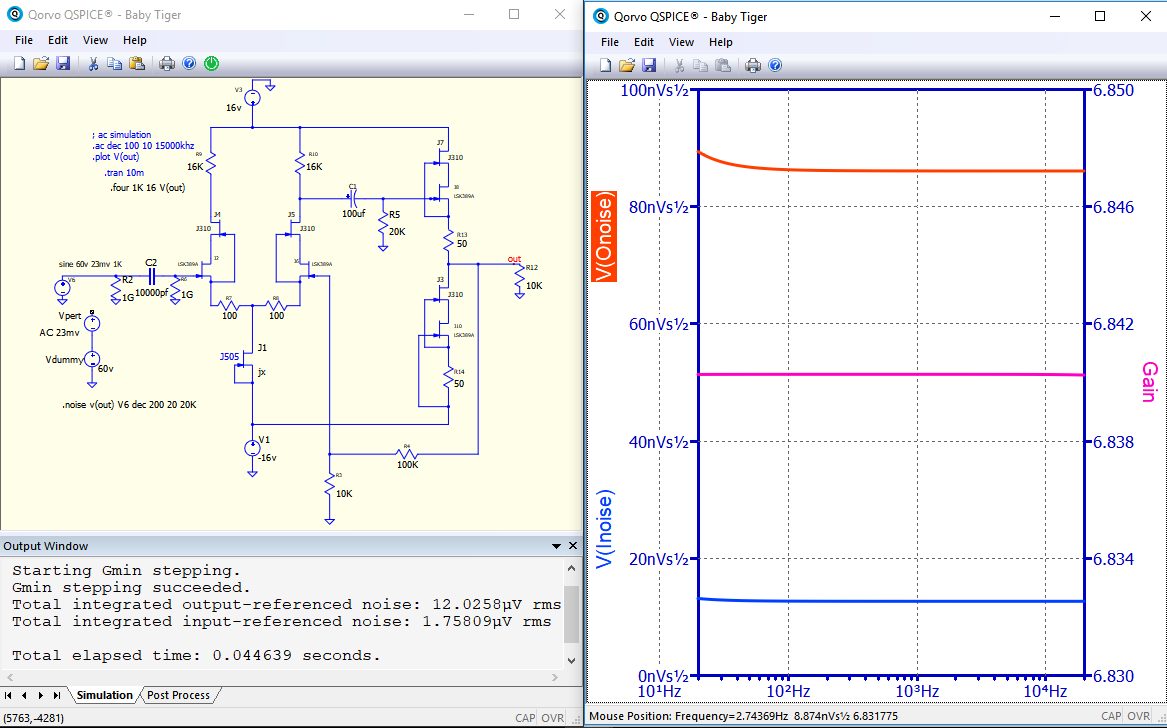This screenshot has width=1167, height=728.
Task: Click Mouse Position status bar readout
Action: coord(743,716)
